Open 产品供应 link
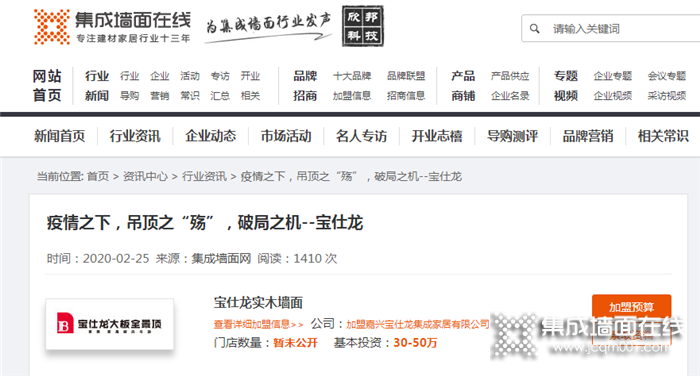 510,76
